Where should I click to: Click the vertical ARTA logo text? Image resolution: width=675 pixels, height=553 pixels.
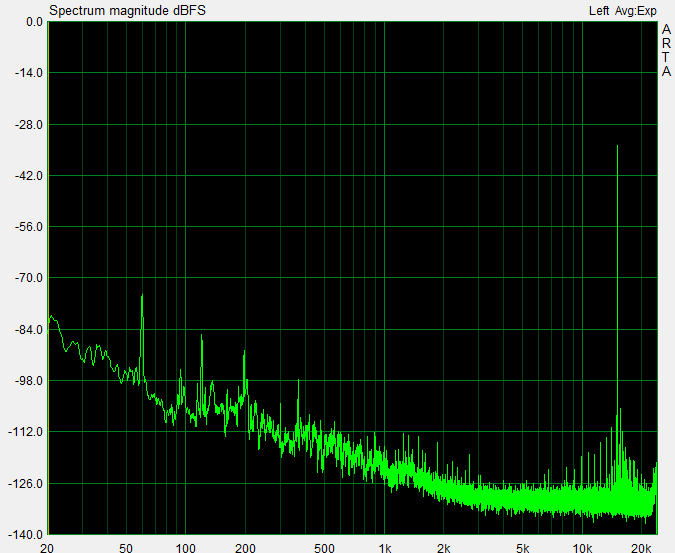pyautogui.click(x=666, y=51)
